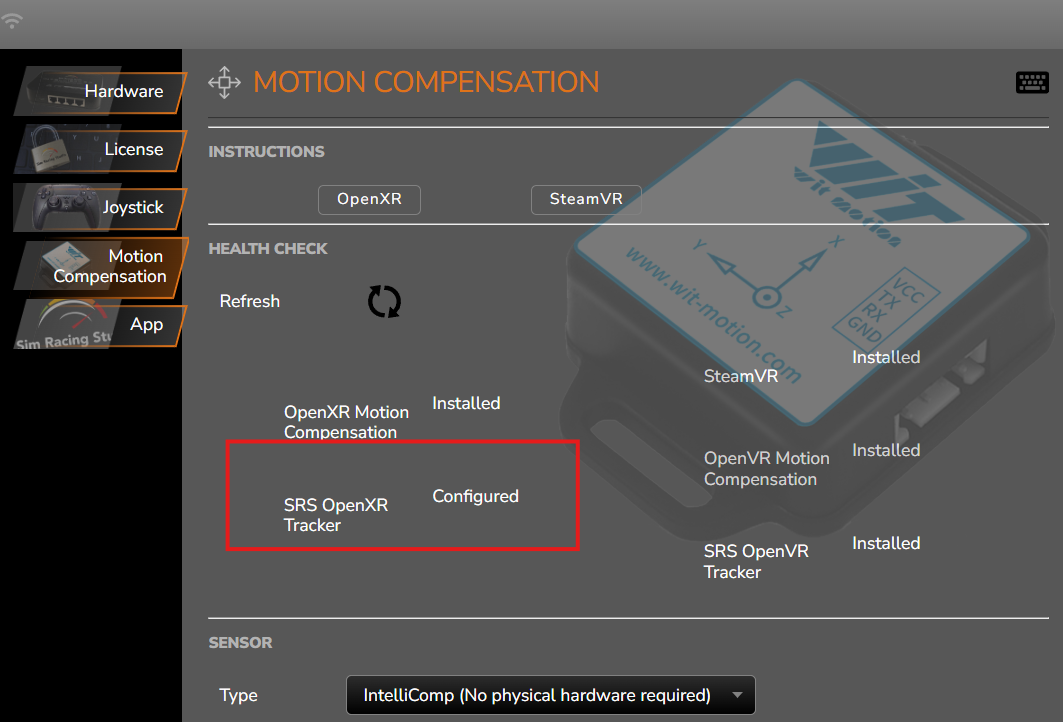1063x722 pixels.
Task: Click the INSTRUCTIONS section heading
Action: click(266, 152)
